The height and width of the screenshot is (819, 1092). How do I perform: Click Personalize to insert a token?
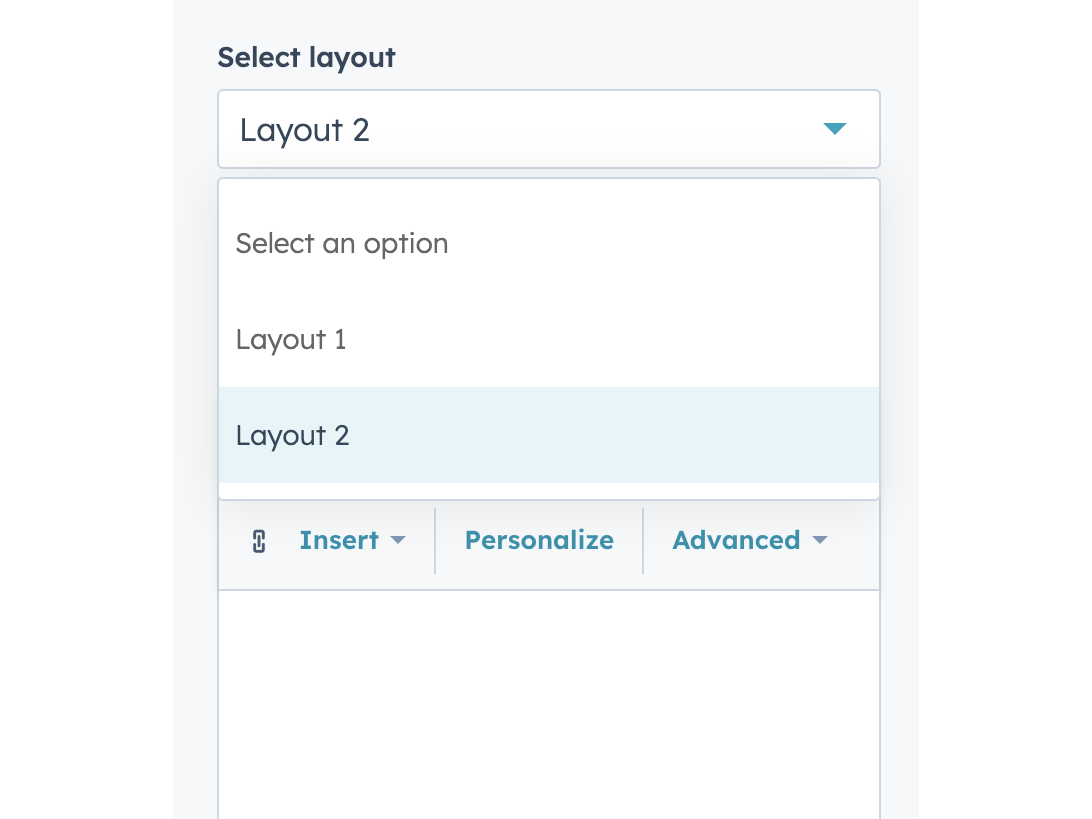point(539,540)
